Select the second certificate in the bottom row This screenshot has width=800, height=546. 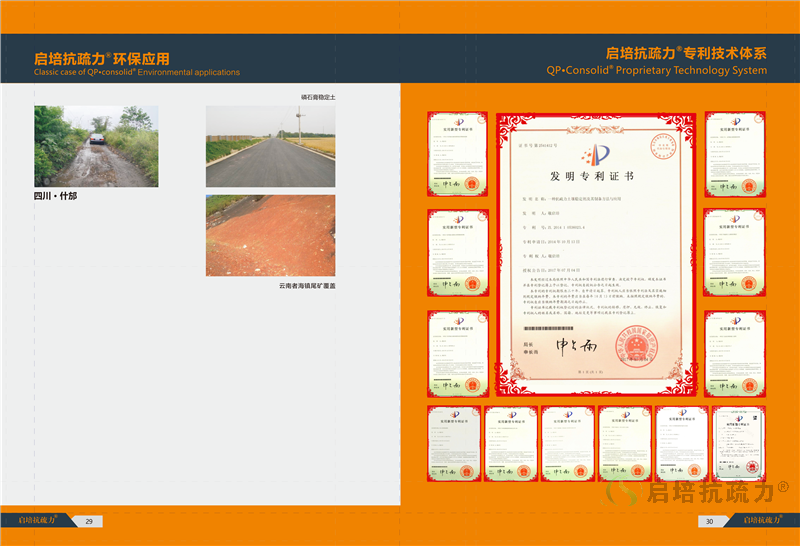pos(511,443)
